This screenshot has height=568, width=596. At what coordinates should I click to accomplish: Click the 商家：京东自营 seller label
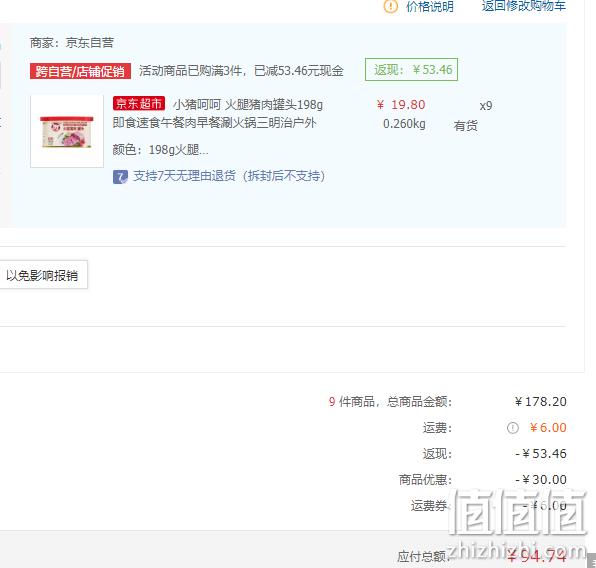(x=72, y=43)
